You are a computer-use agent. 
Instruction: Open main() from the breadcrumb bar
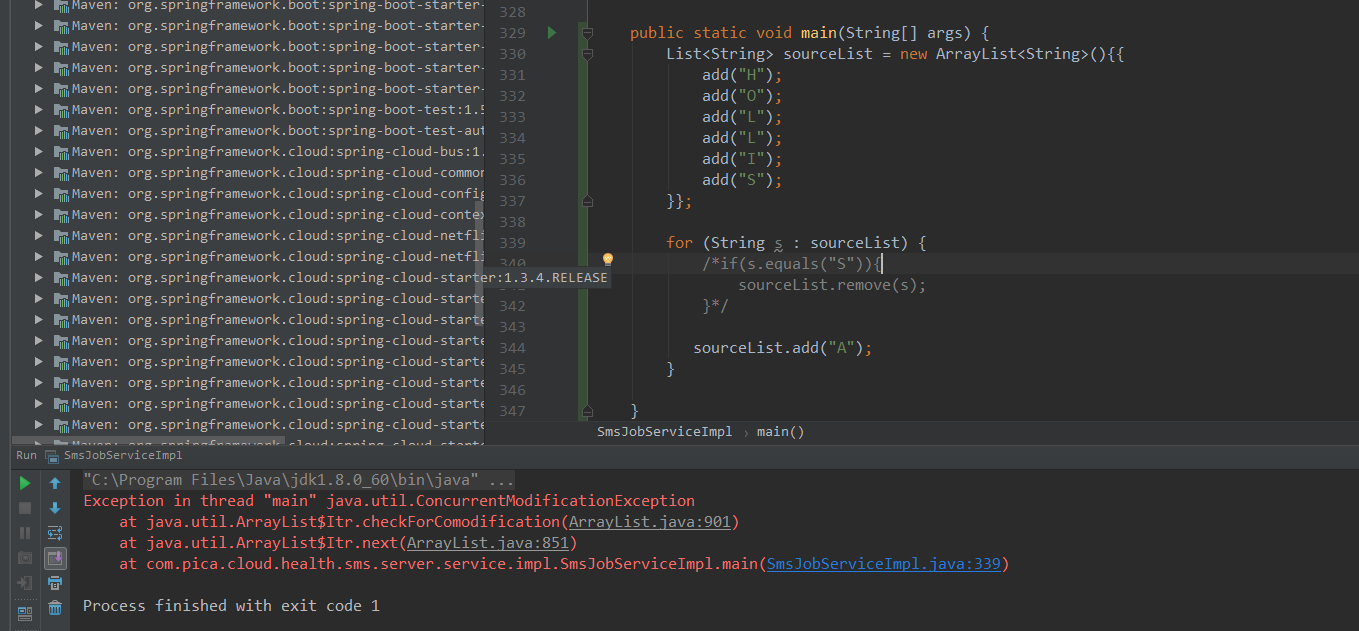(x=780, y=431)
